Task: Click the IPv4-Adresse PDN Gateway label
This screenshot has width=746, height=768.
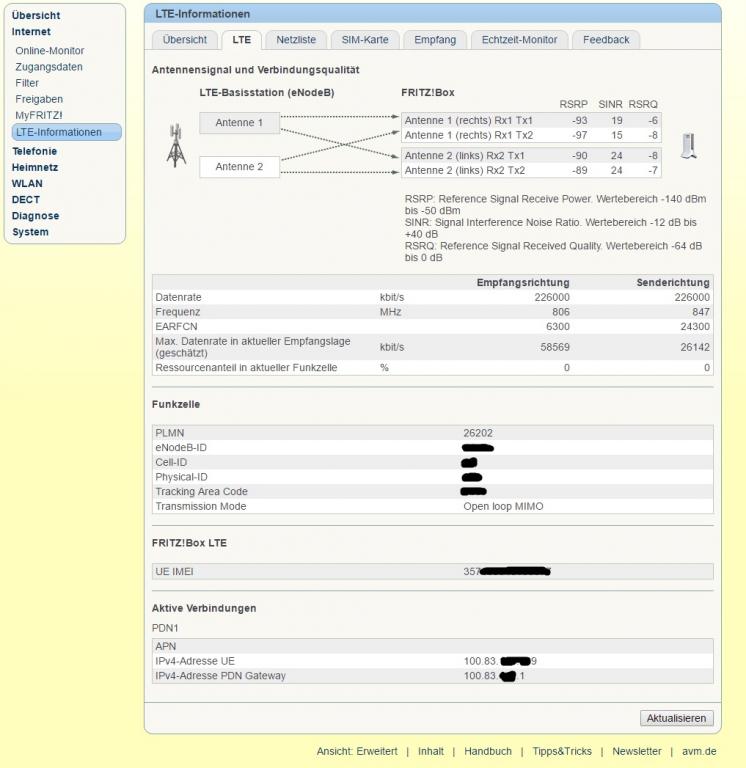Action: click(x=220, y=676)
